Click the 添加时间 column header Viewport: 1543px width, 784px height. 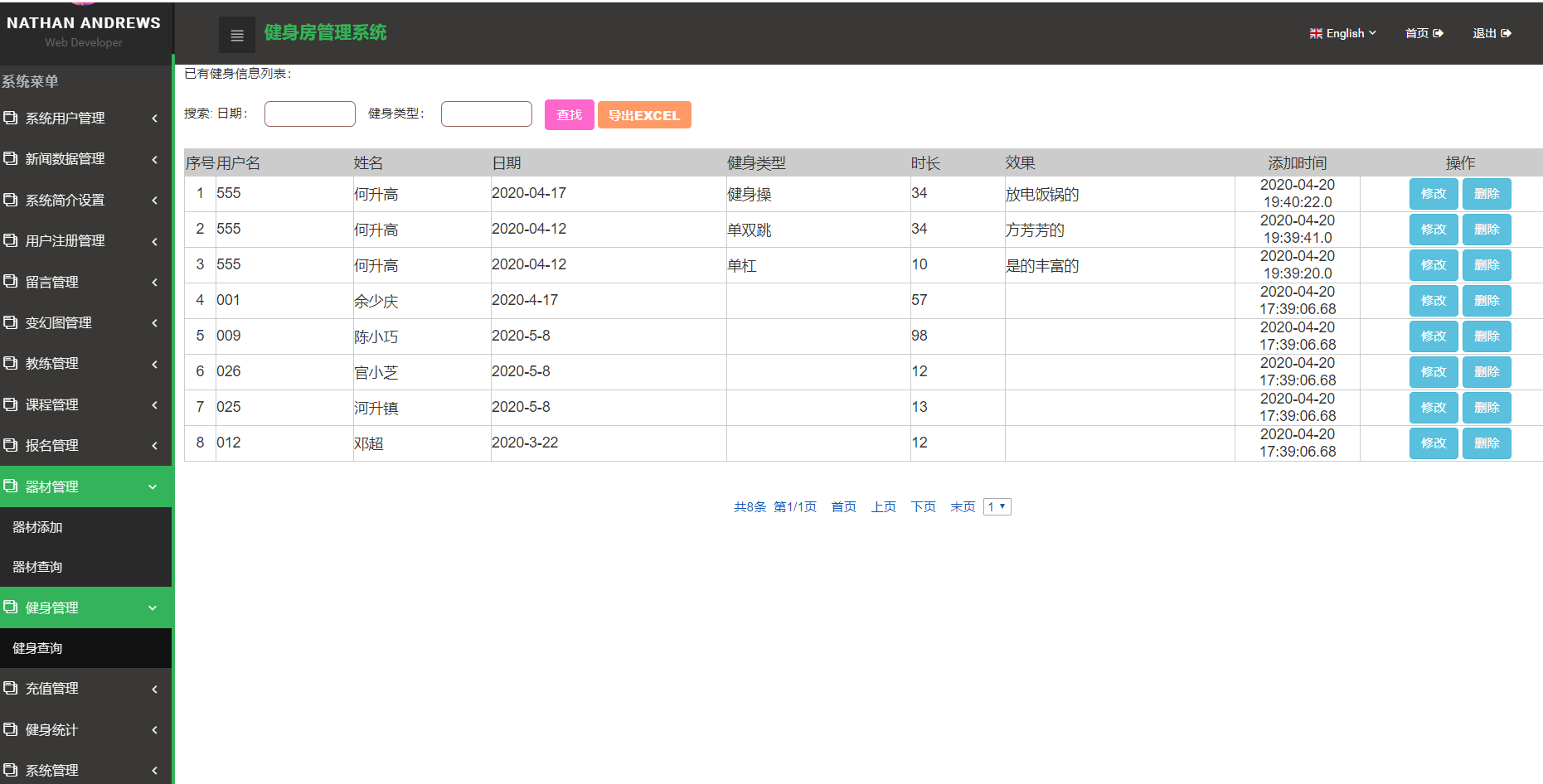tap(1298, 163)
